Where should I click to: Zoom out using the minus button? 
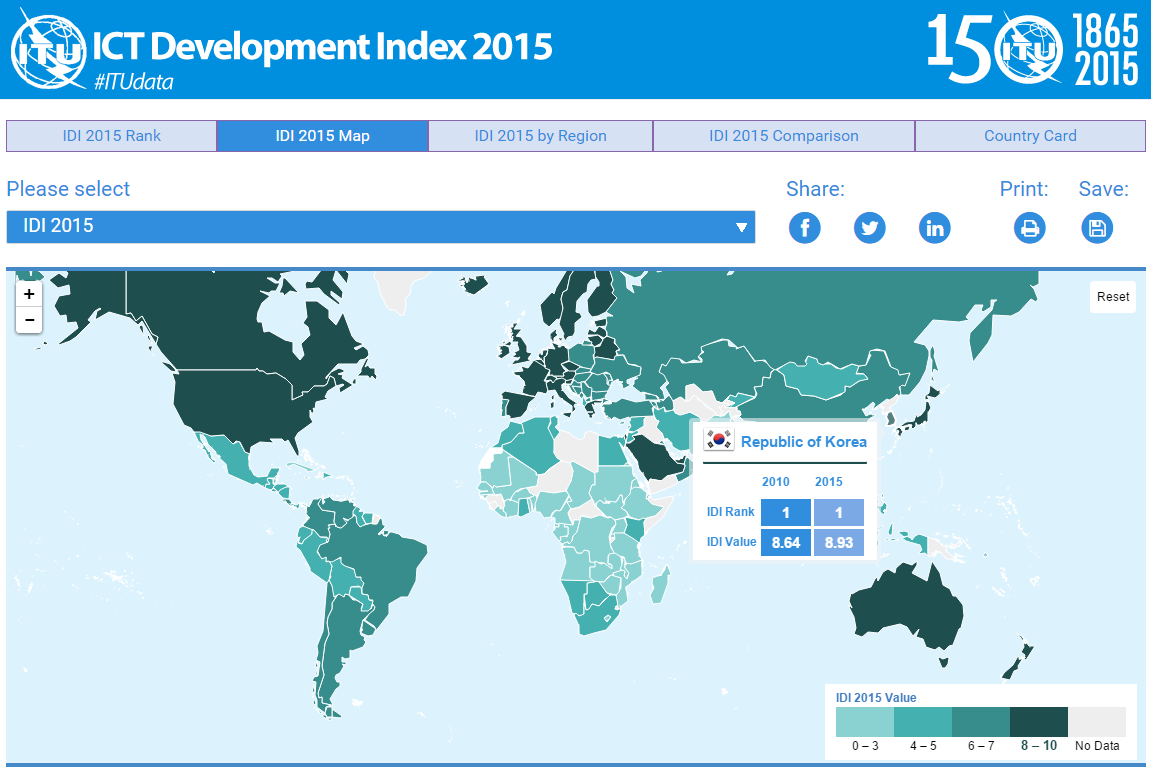[x=28, y=319]
